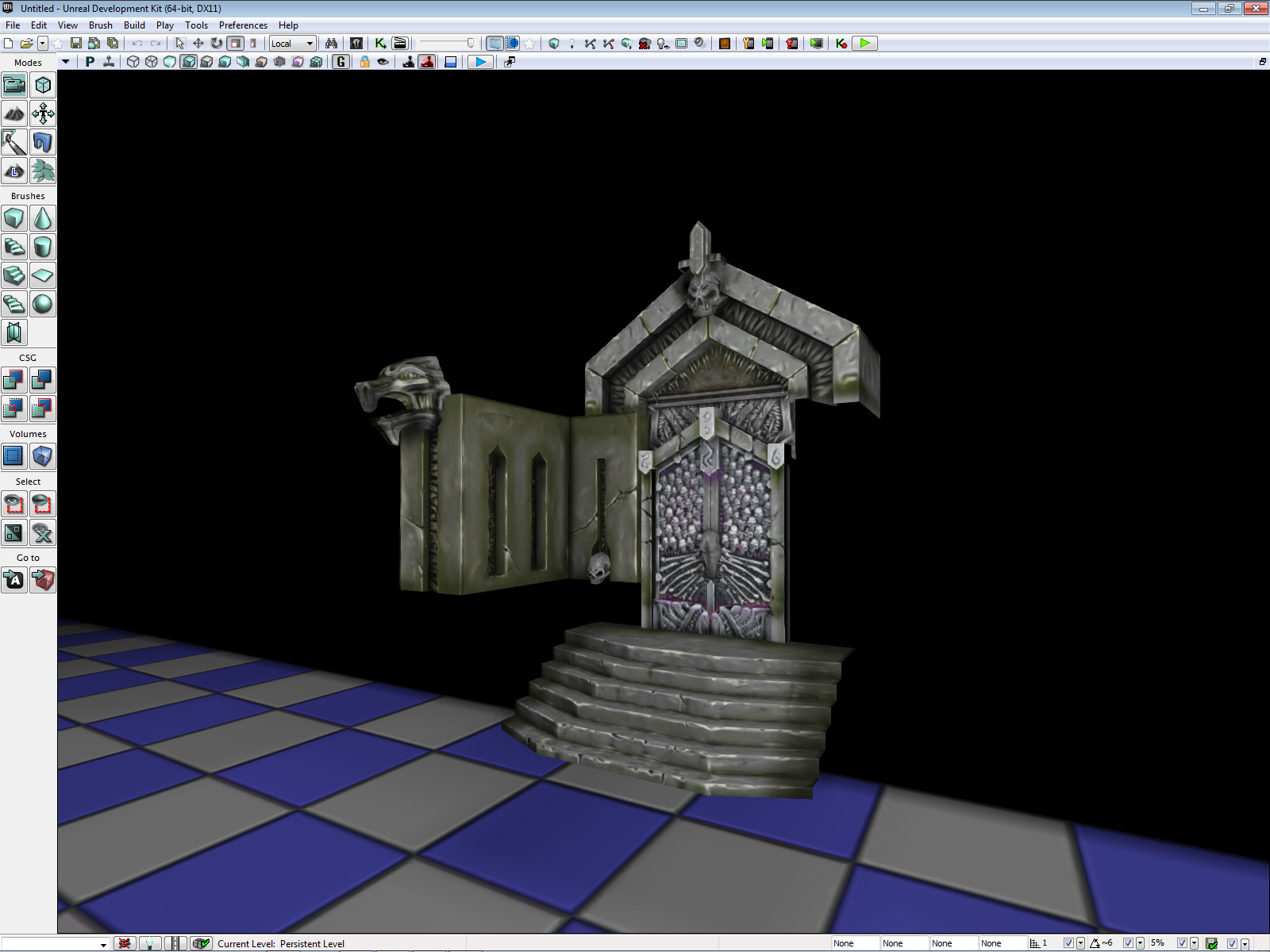This screenshot has width=1270, height=952.
Task: Open the Preferences menu
Action: point(243,25)
